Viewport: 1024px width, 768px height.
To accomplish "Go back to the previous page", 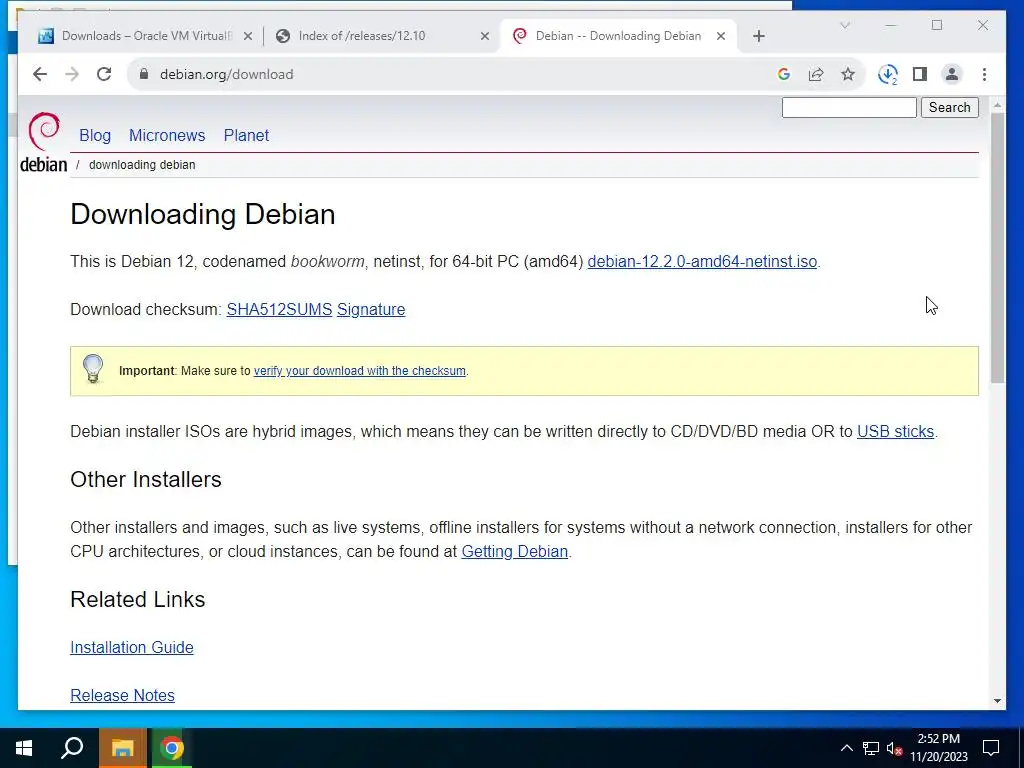I will [40, 74].
